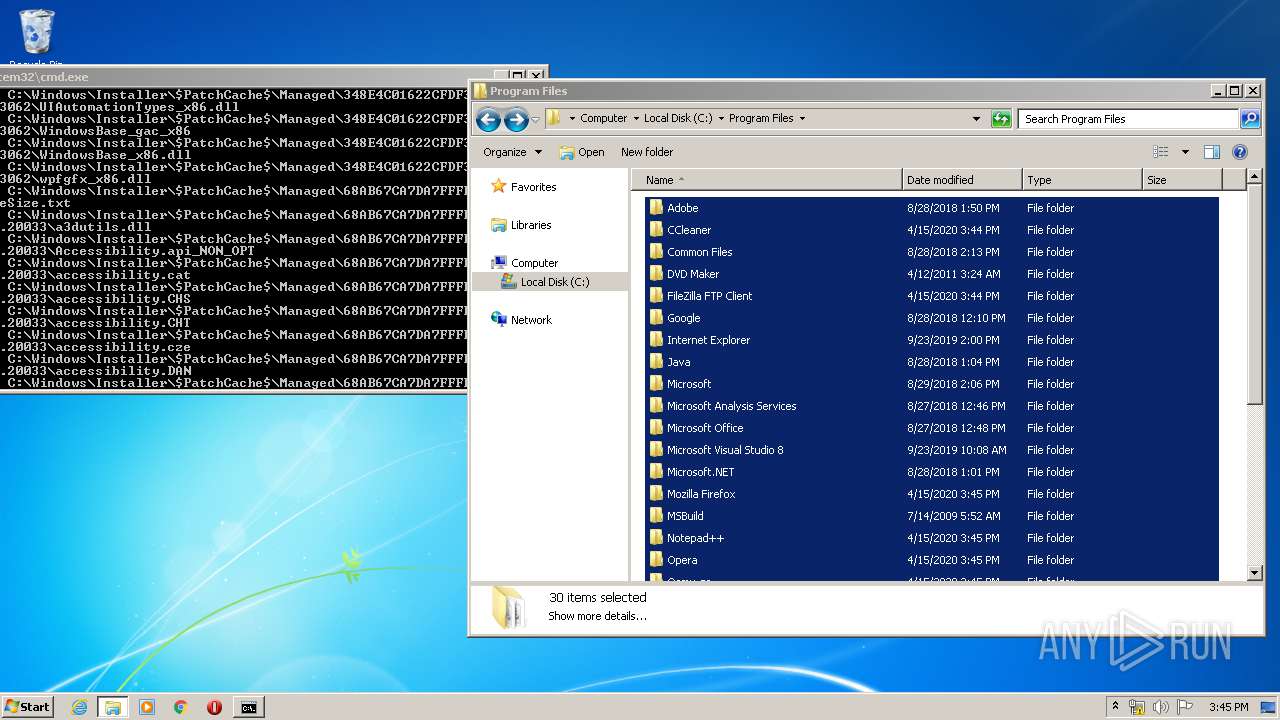
Task: Expand the Program Files breadcrumb arrow
Action: pyautogui.click(x=802, y=118)
